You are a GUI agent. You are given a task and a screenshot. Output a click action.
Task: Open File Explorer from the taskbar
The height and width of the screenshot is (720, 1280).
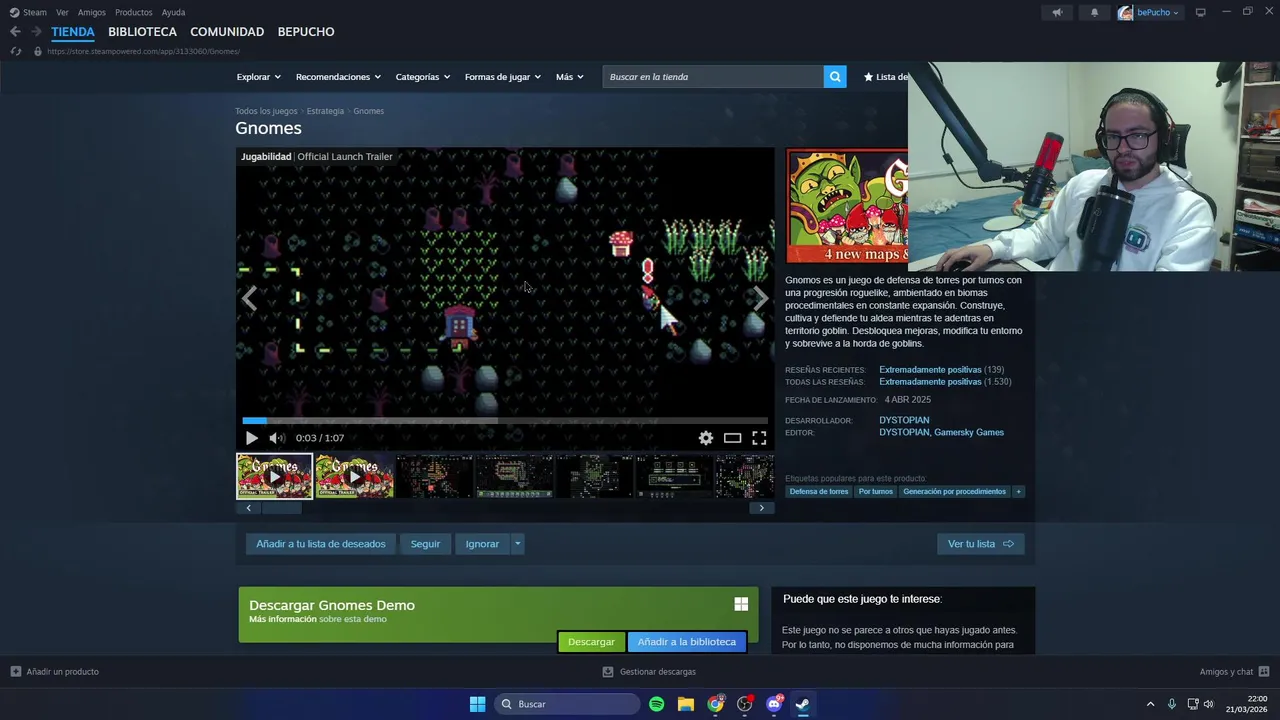pyautogui.click(x=685, y=704)
